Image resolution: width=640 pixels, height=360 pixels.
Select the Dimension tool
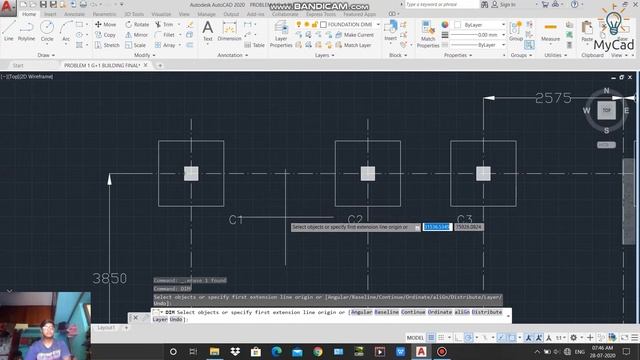coord(229,31)
